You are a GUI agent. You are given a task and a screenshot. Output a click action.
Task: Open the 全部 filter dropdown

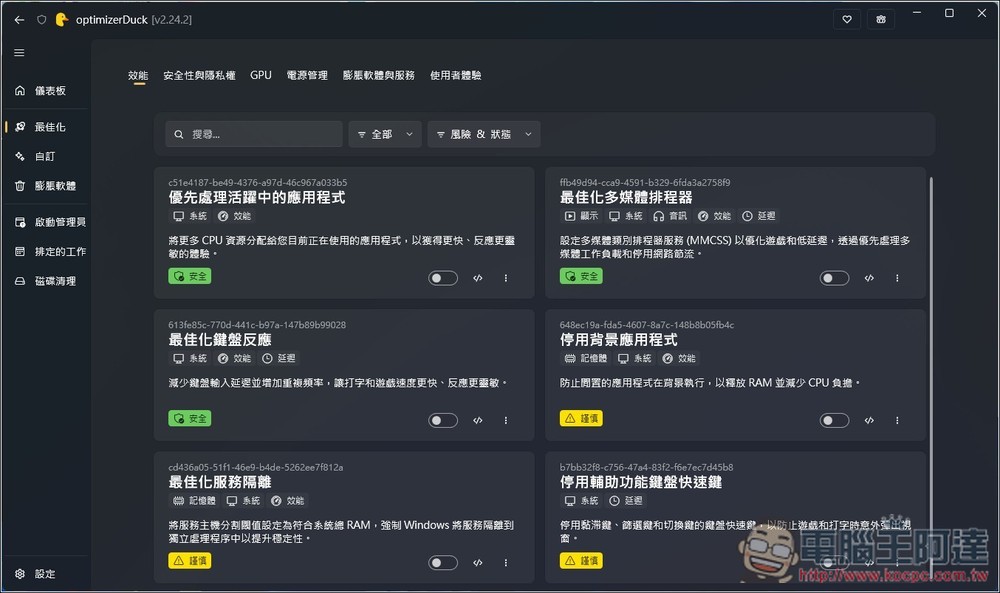[385, 135]
